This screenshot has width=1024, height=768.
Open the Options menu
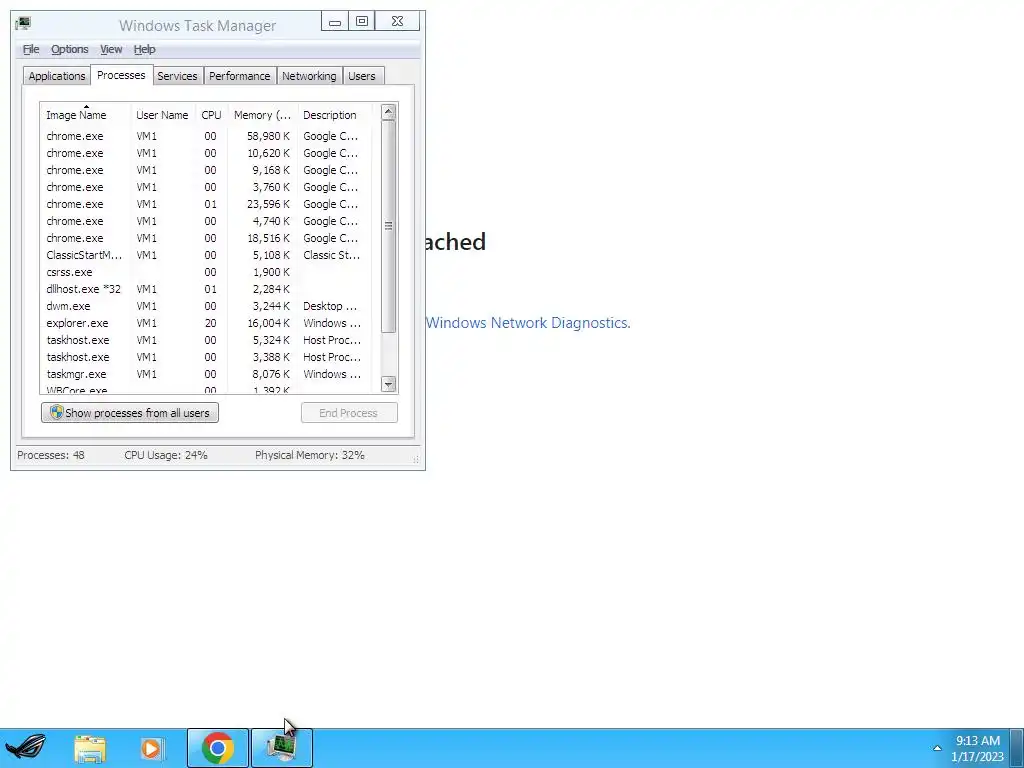pos(70,50)
